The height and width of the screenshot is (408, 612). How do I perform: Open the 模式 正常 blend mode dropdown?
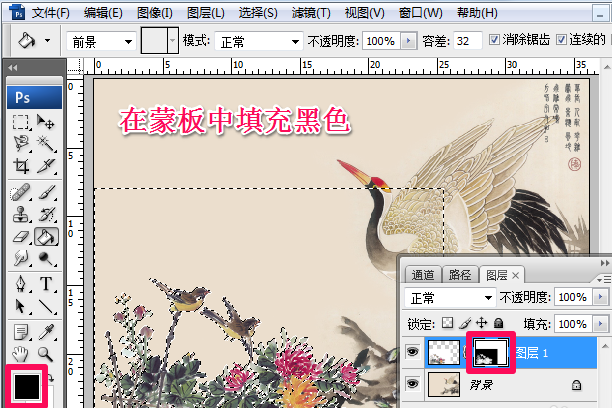259,41
